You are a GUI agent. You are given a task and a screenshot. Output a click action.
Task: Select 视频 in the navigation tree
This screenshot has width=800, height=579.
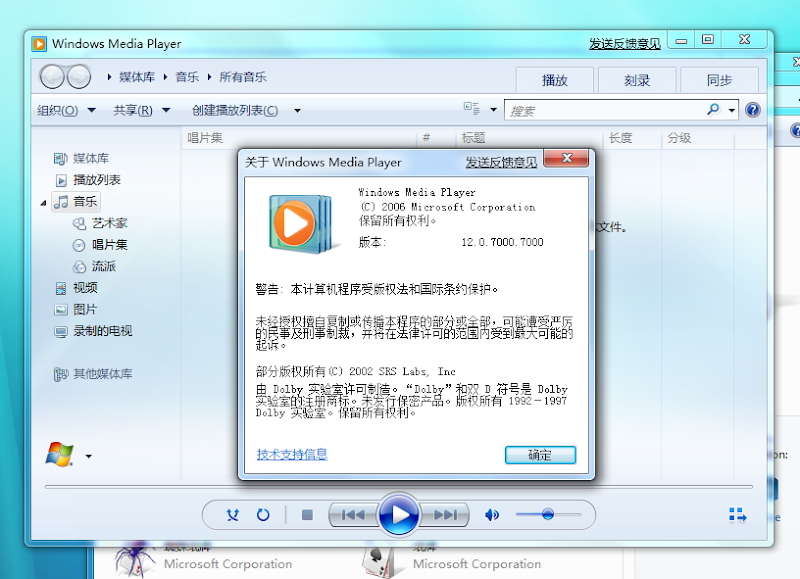pos(76,288)
